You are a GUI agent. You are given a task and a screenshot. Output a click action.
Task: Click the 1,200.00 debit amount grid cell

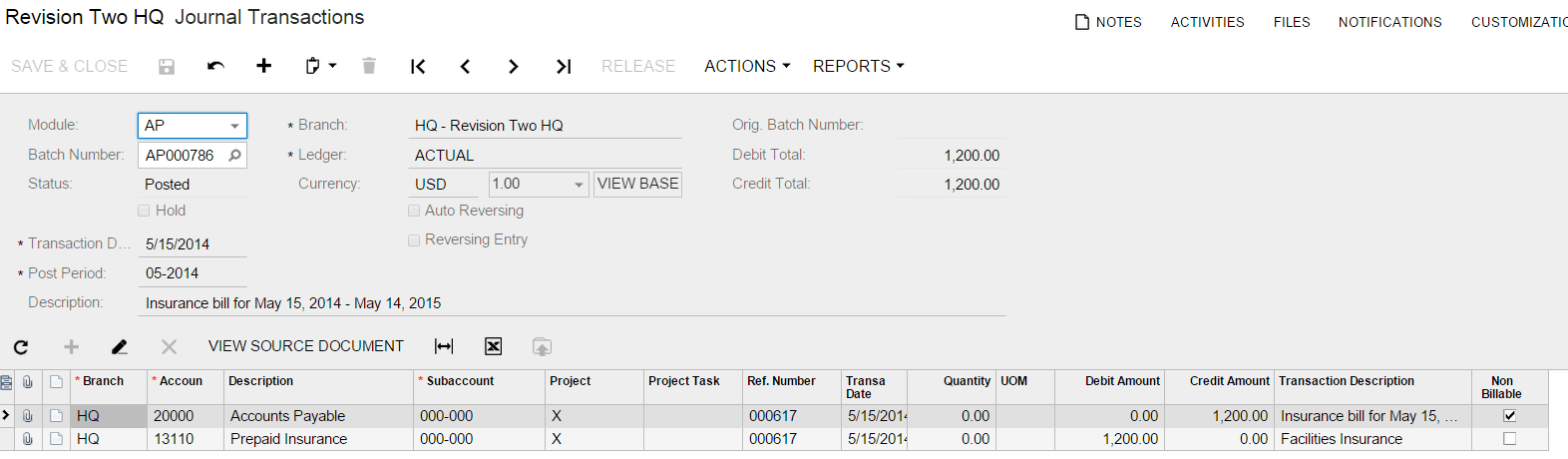pos(1108,439)
